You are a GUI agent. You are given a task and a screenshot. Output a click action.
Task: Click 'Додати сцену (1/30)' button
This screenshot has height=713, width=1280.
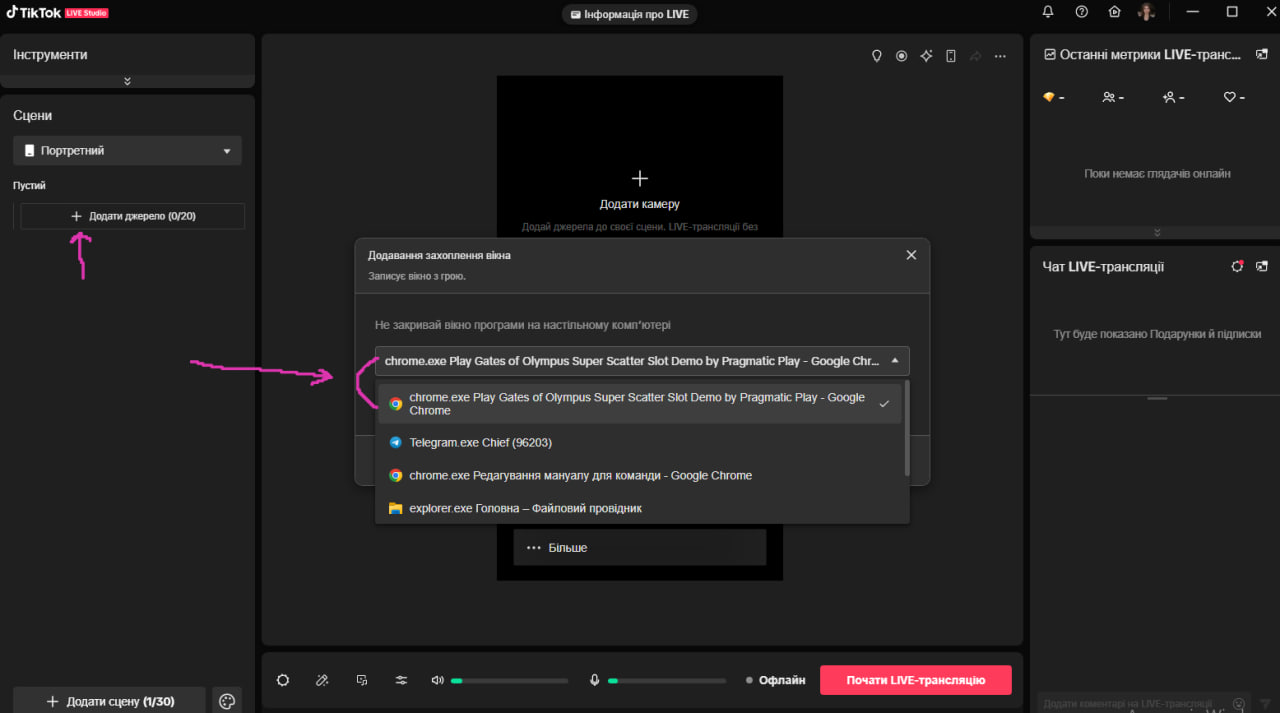pyautogui.click(x=109, y=701)
